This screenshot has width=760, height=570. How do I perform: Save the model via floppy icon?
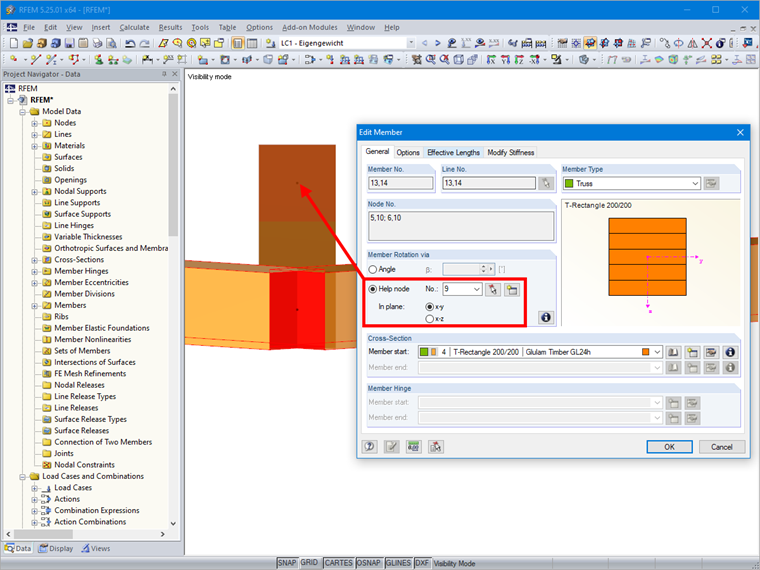pos(69,44)
